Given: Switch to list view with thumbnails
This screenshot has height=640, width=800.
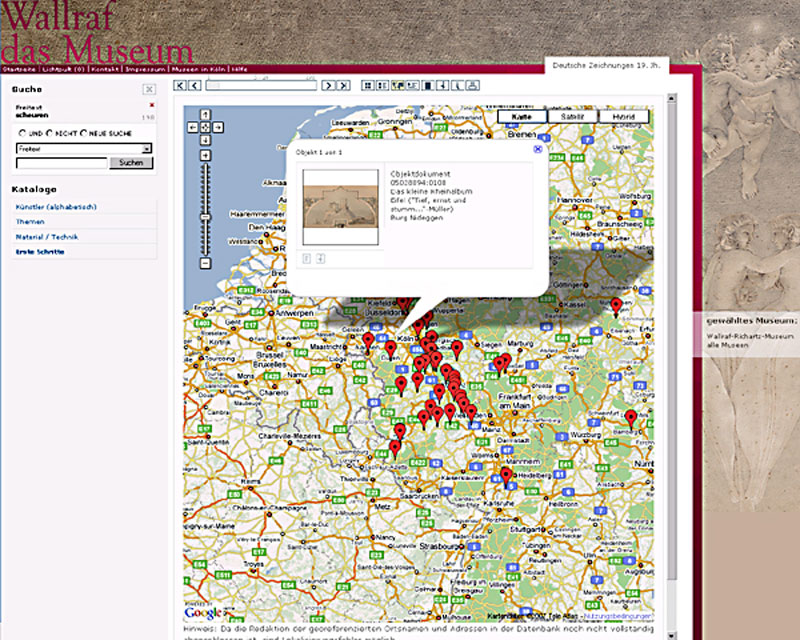Looking at the screenshot, I should (382, 85).
